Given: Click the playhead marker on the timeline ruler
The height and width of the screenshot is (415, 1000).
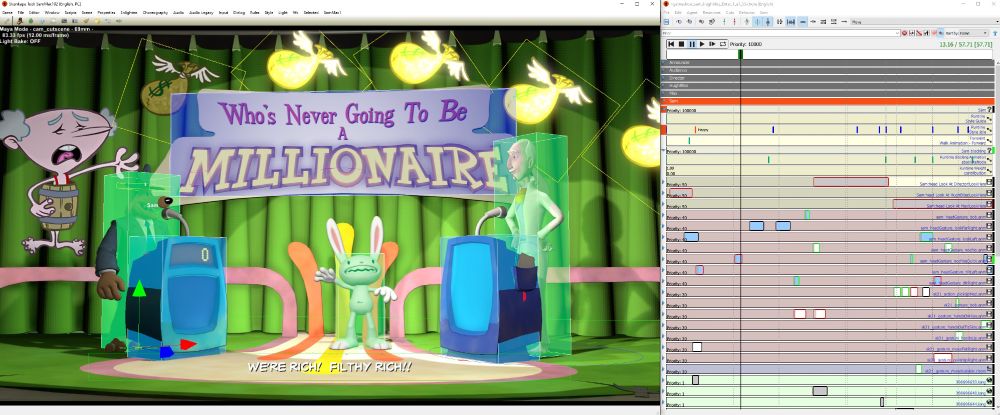Looking at the screenshot, I should (x=740, y=55).
